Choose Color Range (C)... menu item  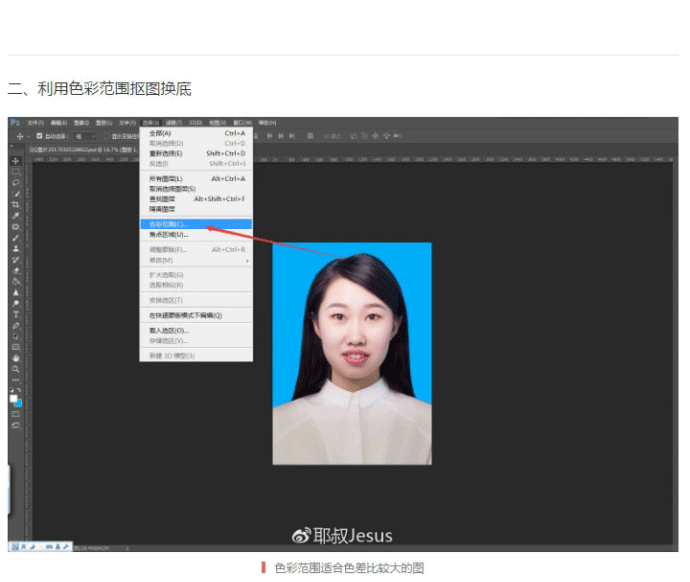[x=196, y=224]
